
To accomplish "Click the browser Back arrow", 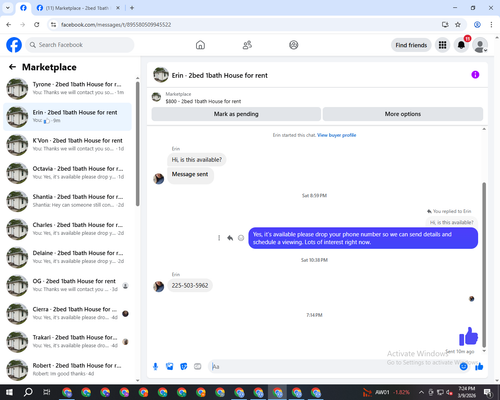I will click(x=9, y=25).
